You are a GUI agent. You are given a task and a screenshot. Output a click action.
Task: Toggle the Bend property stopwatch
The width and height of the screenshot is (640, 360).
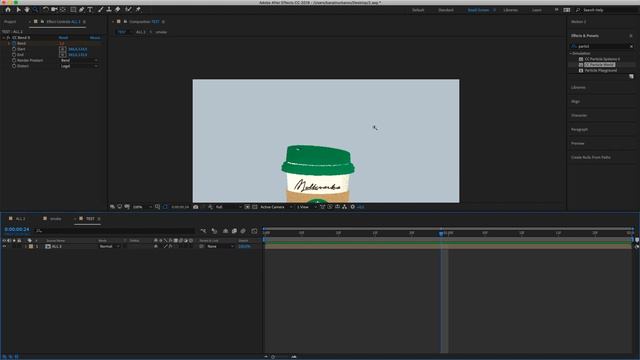tap(14, 43)
